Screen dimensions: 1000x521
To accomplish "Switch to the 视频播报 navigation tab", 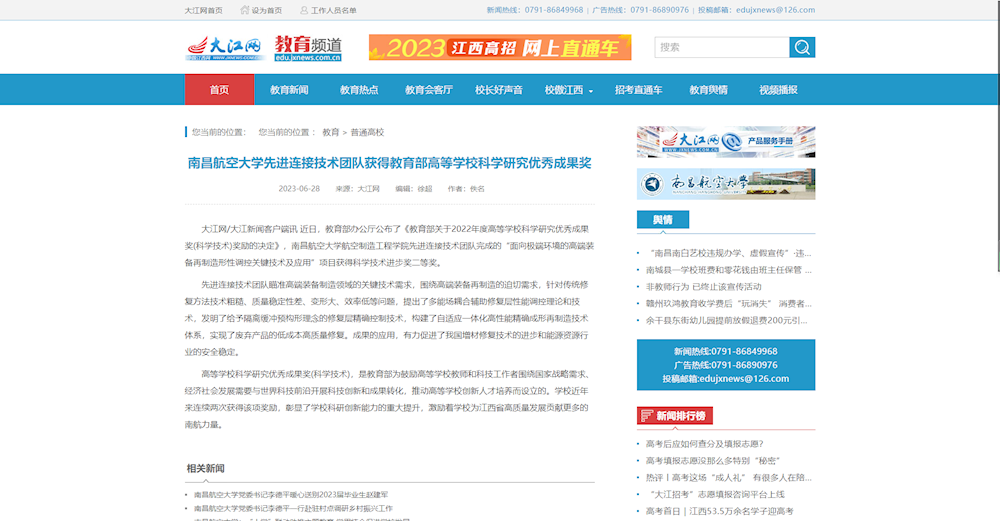I will pyautogui.click(x=778, y=90).
